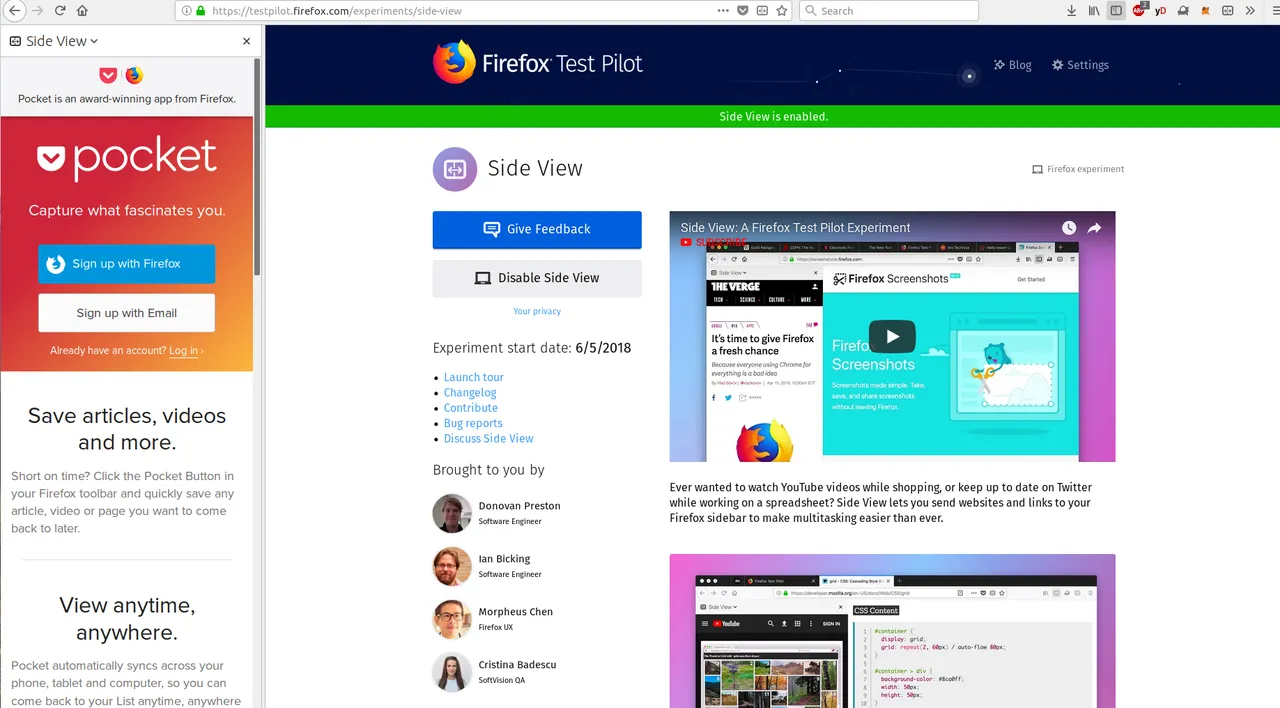Viewport: 1280px width, 708px height.
Task: Focus the browser Search box
Action: click(x=888, y=11)
